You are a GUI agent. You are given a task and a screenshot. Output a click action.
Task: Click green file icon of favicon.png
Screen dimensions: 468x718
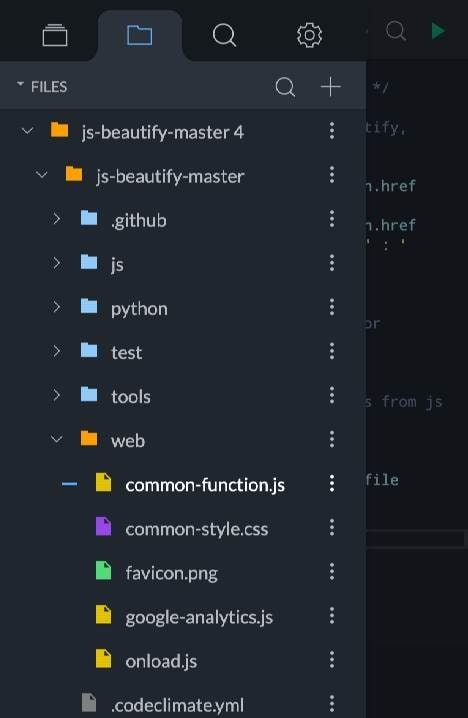pyautogui.click(x=103, y=571)
